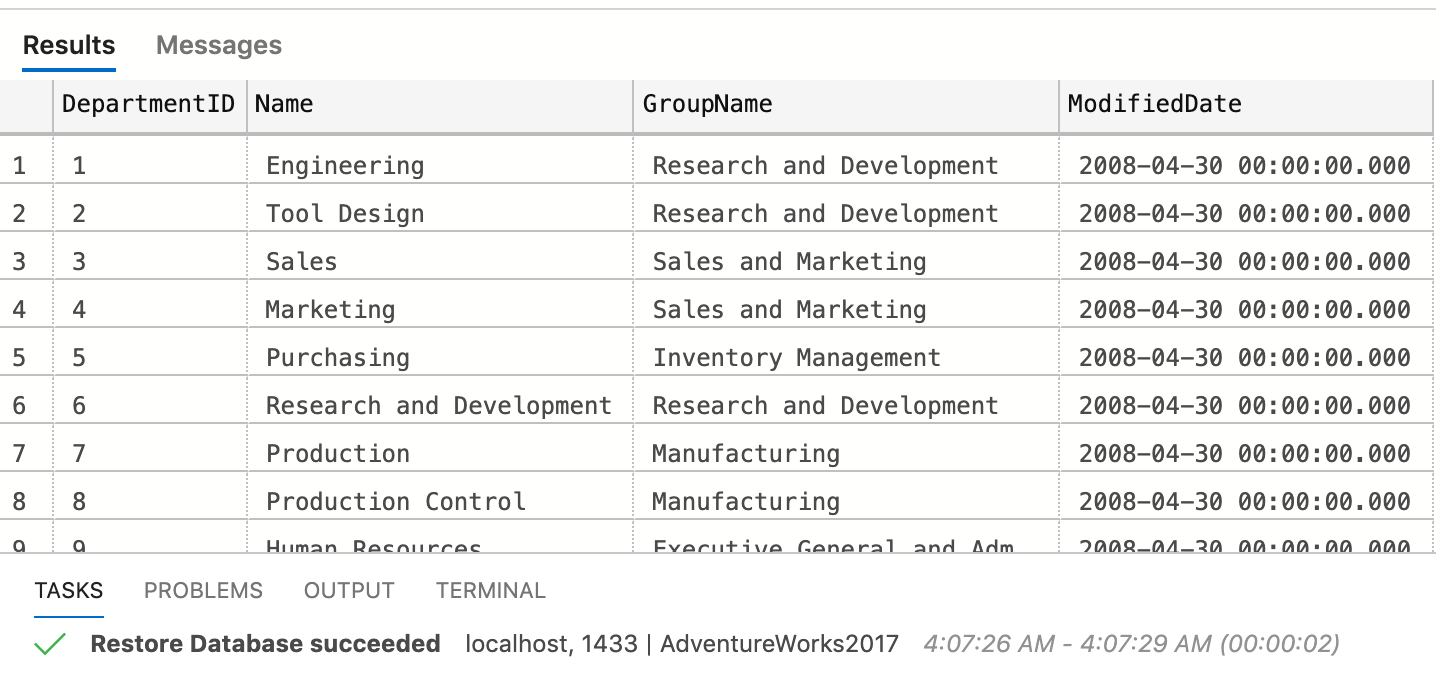This screenshot has width=1436, height=684.
Task: Select the Results tab
Action: pos(69,46)
